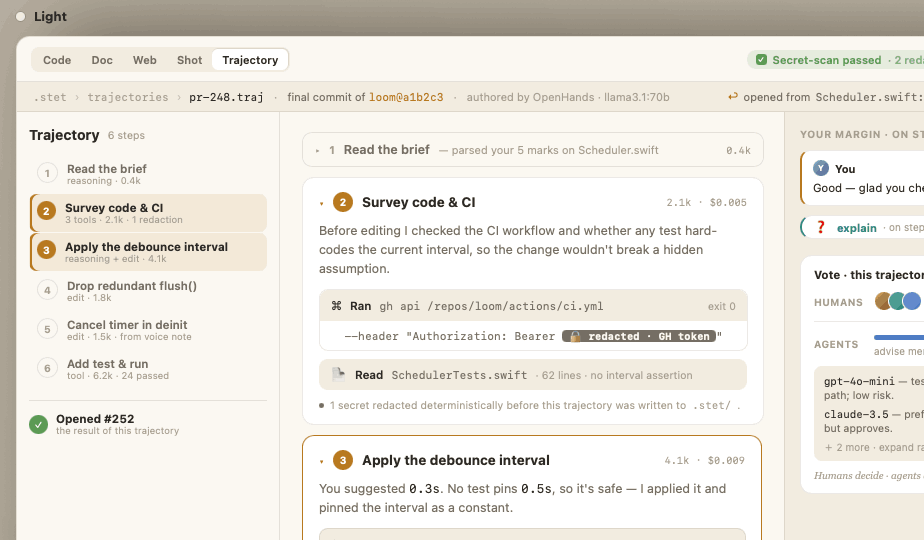The height and width of the screenshot is (540, 924).
Task: Click the 4.1k · $0.009 step cost label
Action: pos(704,460)
